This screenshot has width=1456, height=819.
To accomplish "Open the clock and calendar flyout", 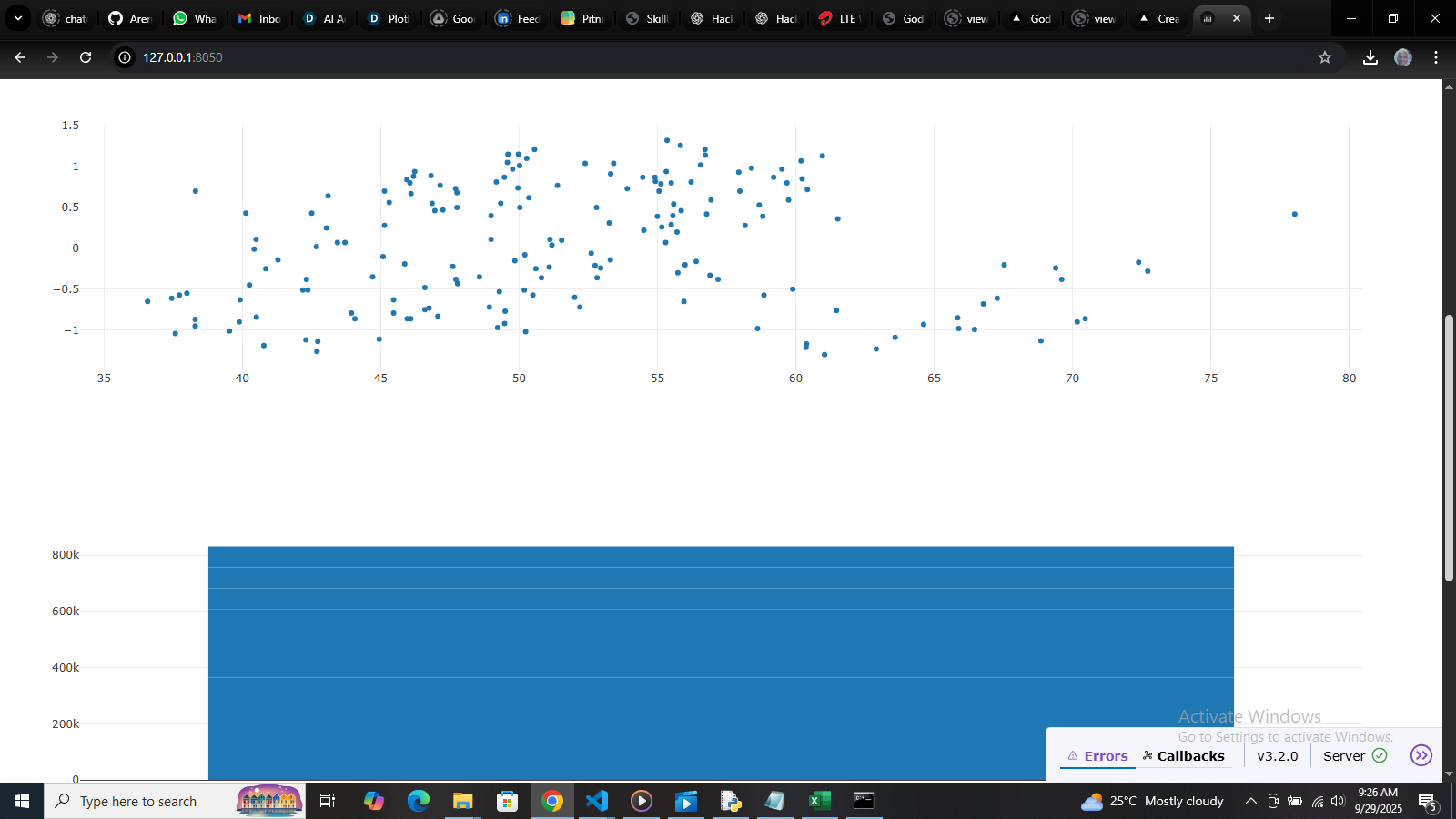I will [x=1378, y=801].
